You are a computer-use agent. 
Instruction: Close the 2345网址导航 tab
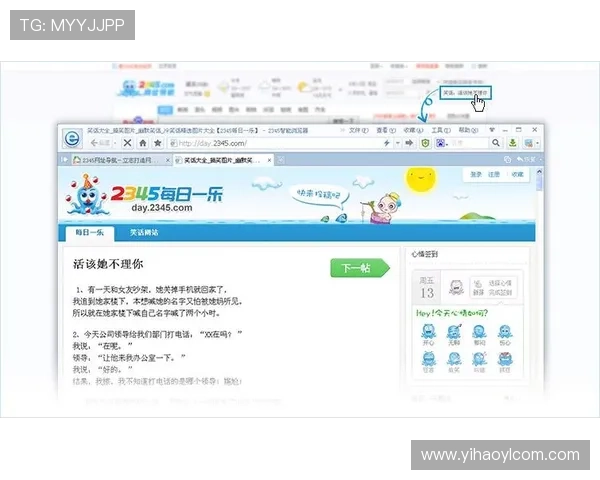click(x=168, y=160)
